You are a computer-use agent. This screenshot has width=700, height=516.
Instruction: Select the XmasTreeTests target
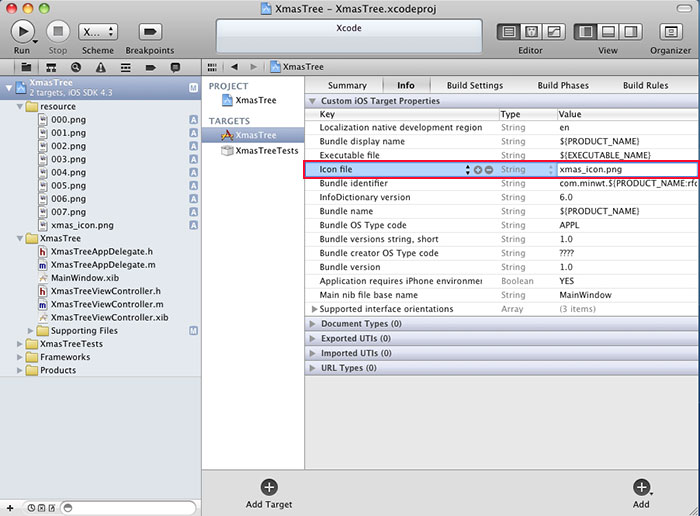pyautogui.click(x=267, y=151)
